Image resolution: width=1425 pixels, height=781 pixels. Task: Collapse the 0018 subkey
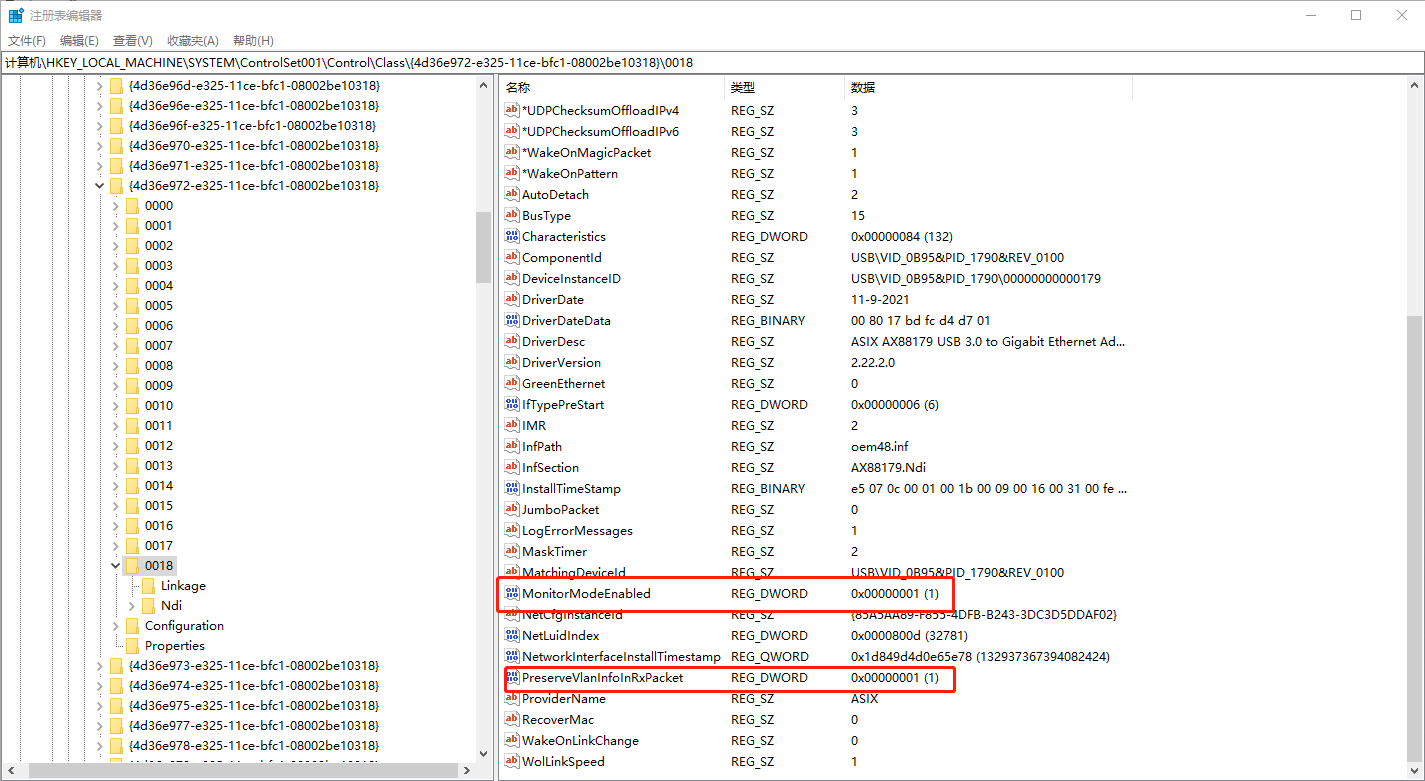115,565
